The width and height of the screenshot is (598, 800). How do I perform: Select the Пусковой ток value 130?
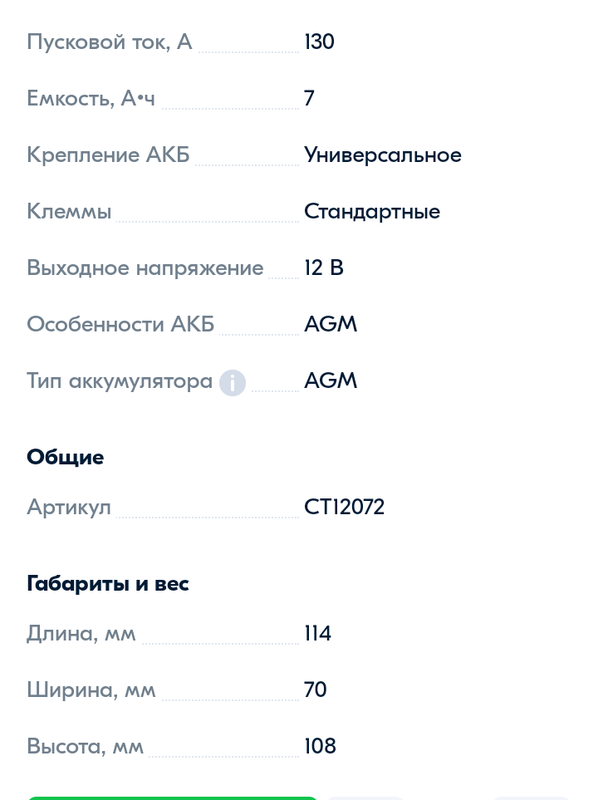319,42
